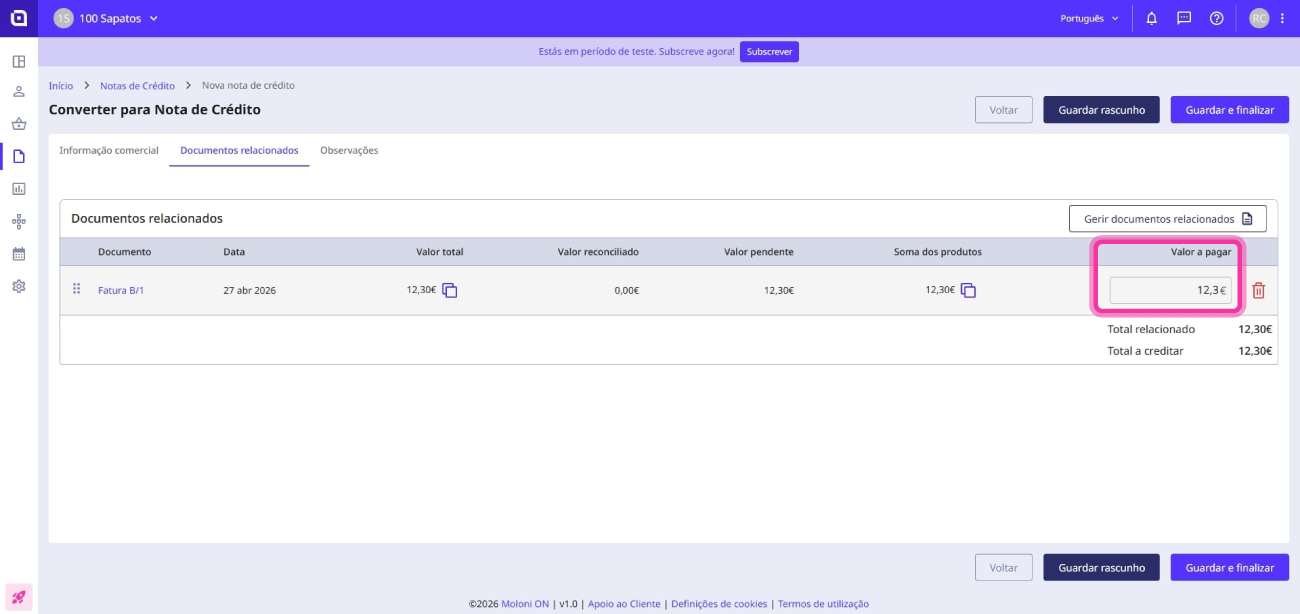The image size is (1300, 614).
Task: Click Gerir documentos relacionados button
Action: click(1168, 218)
